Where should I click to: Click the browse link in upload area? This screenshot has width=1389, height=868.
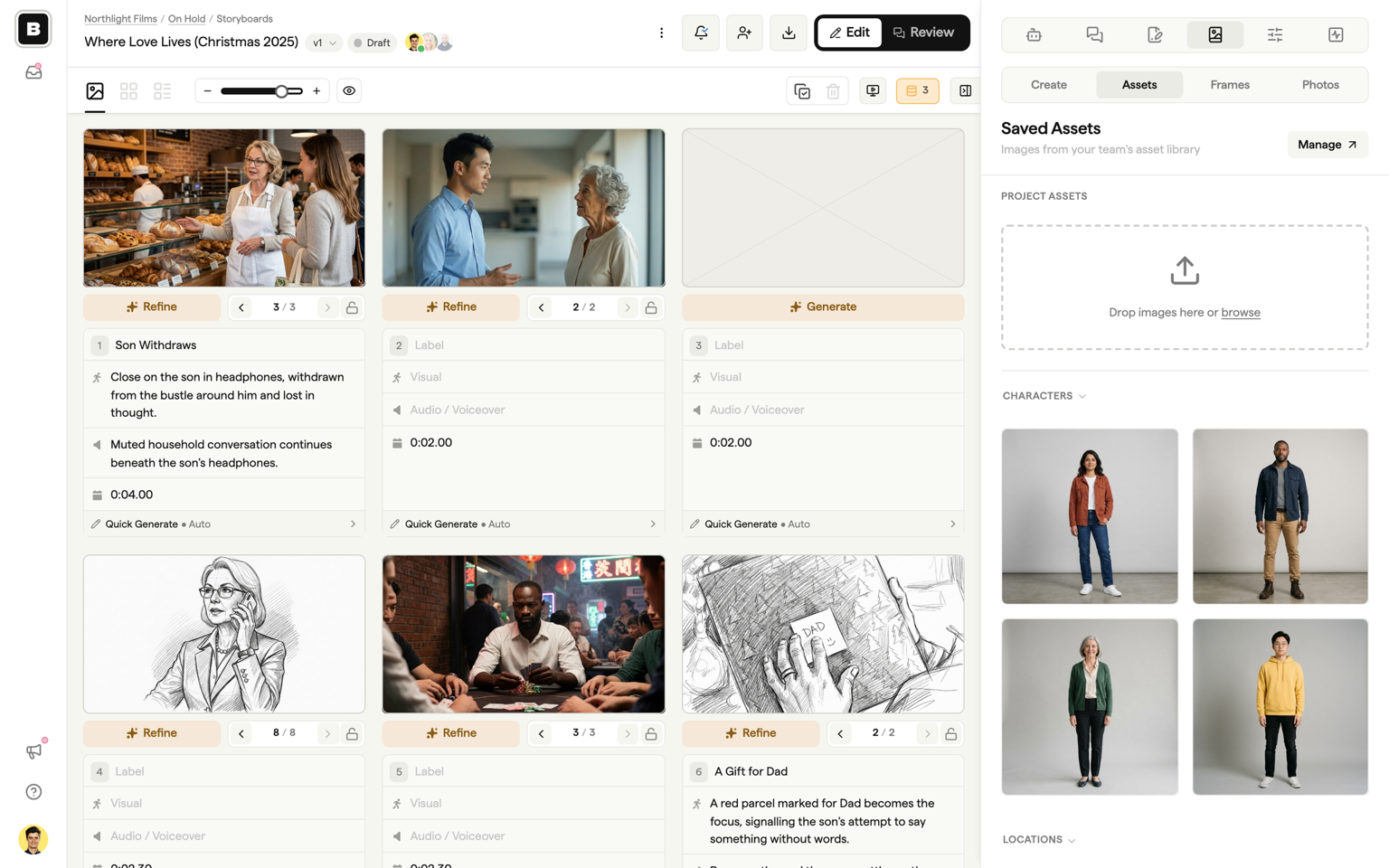[1241, 312]
